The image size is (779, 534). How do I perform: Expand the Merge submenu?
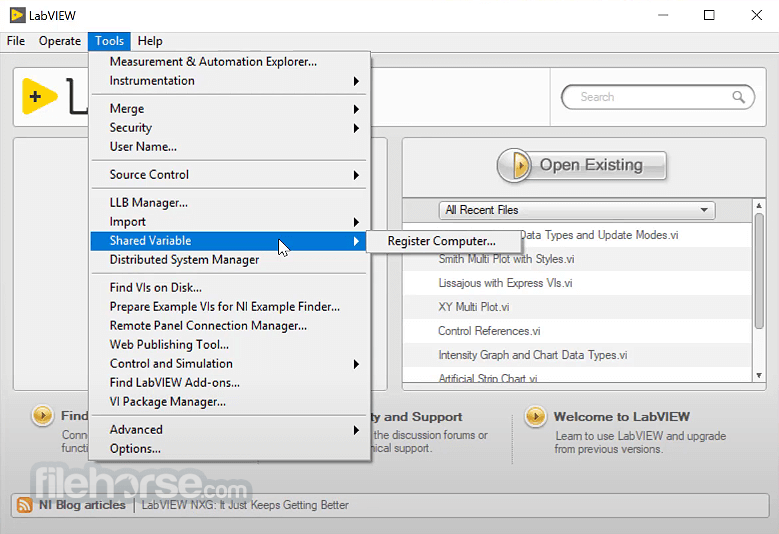pyautogui.click(x=229, y=108)
